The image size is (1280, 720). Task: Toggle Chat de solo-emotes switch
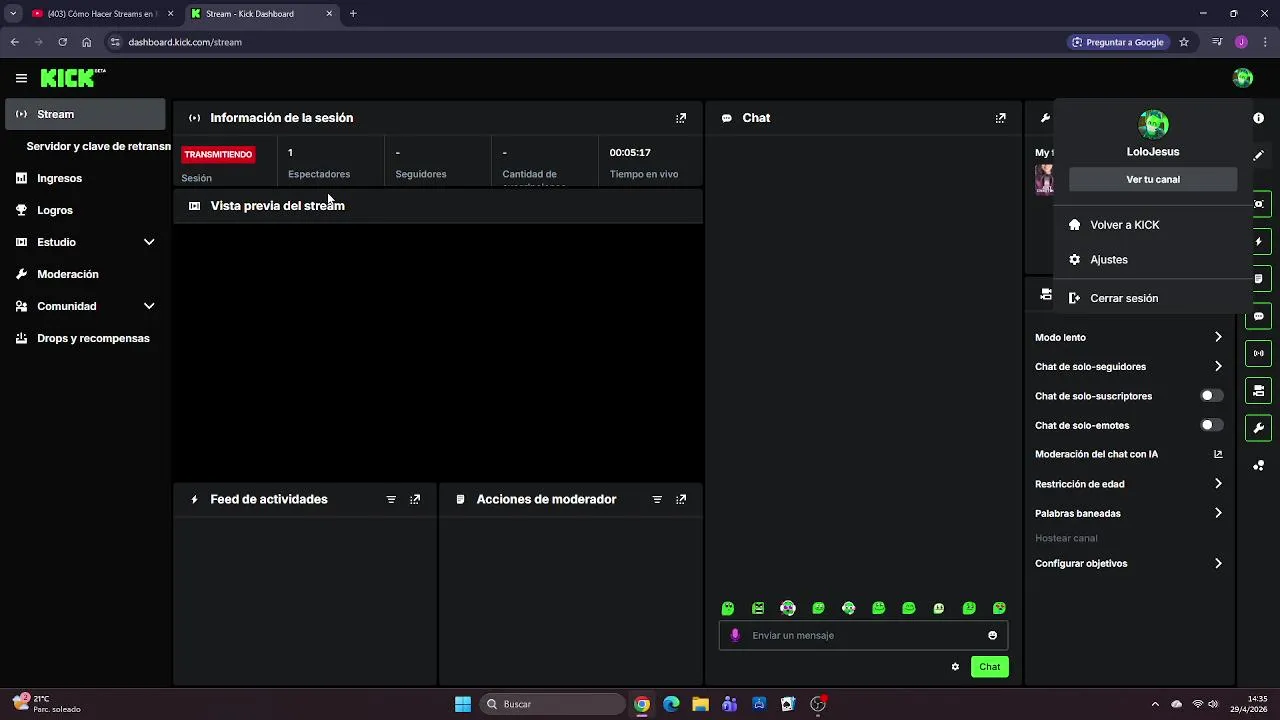tap(1212, 425)
